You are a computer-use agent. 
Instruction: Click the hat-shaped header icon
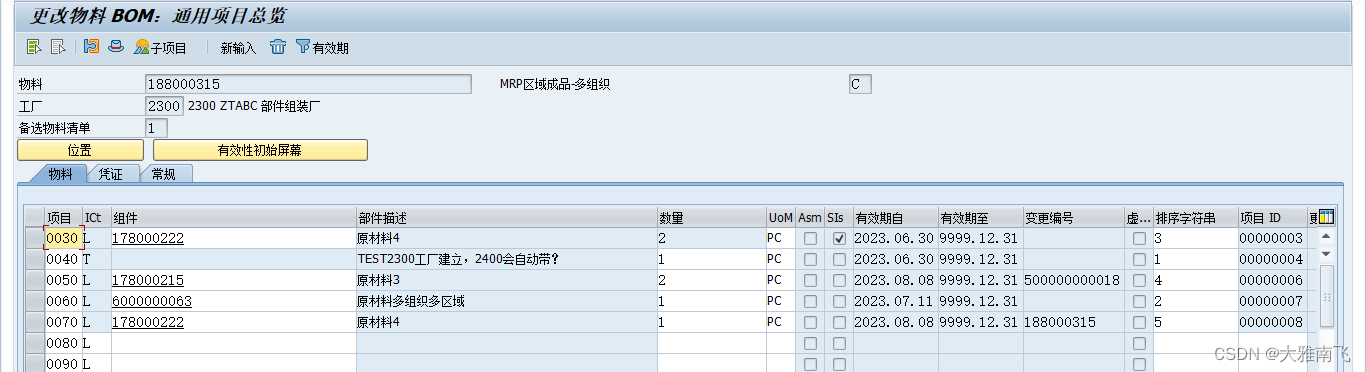click(116, 47)
